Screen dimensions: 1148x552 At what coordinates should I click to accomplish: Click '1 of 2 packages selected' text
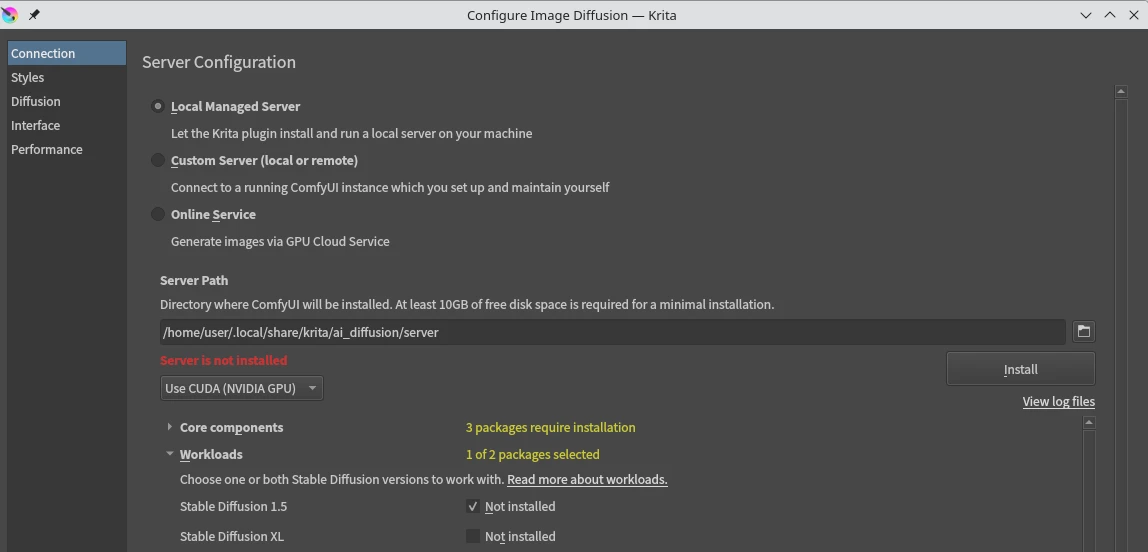coord(533,455)
